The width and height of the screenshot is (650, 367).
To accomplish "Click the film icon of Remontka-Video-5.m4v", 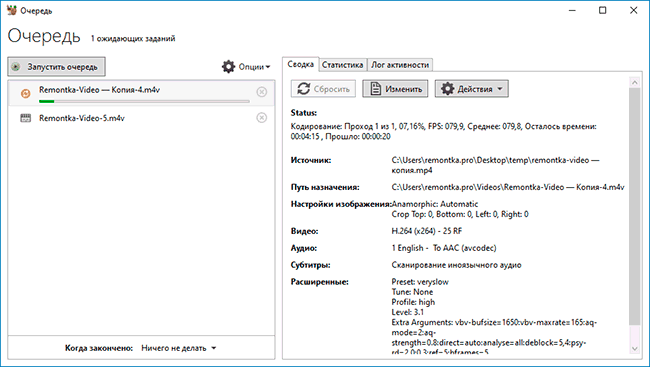I will (26, 118).
